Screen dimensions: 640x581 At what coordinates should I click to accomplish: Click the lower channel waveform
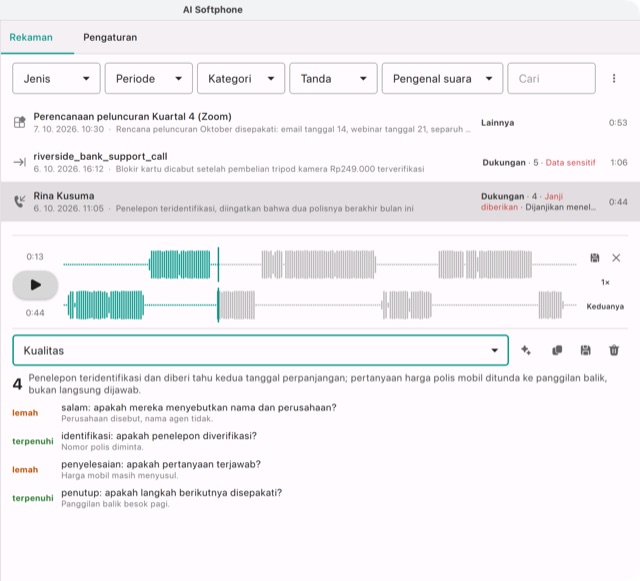point(320,305)
